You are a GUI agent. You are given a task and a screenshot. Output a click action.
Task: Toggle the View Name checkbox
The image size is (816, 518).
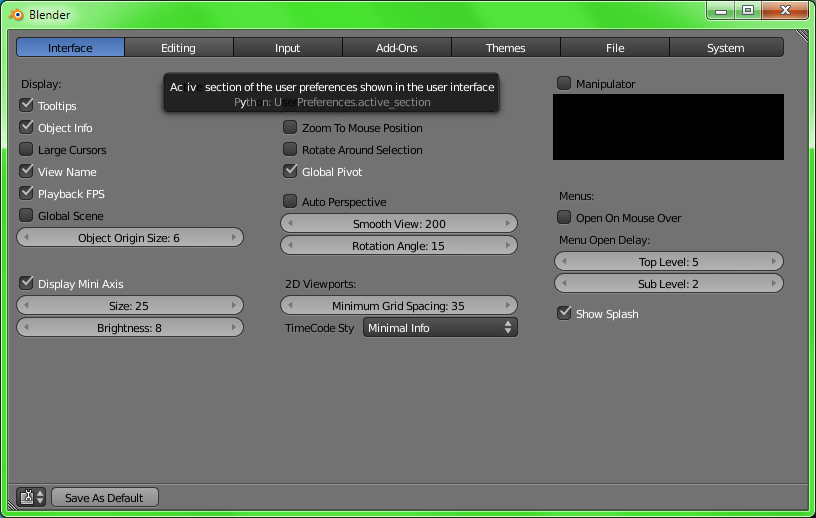[x=26, y=171]
